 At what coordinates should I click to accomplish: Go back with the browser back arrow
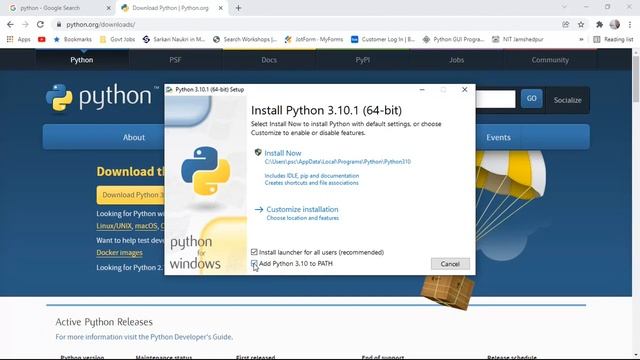(10, 24)
